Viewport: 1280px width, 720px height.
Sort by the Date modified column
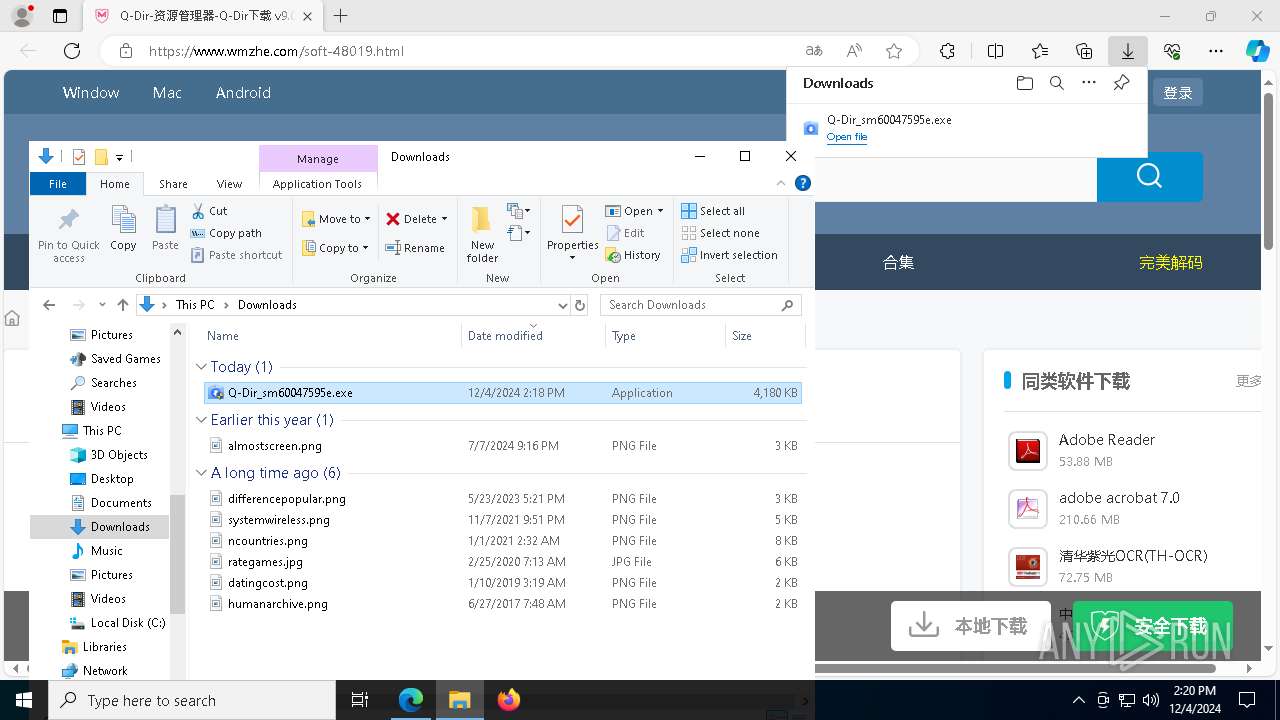tap(532, 336)
